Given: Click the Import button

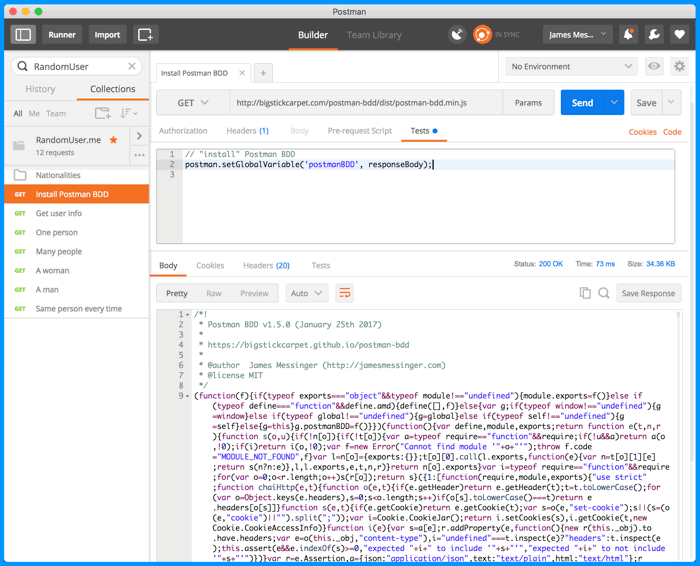Looking at the screenshot, I should tap(107, 35).
